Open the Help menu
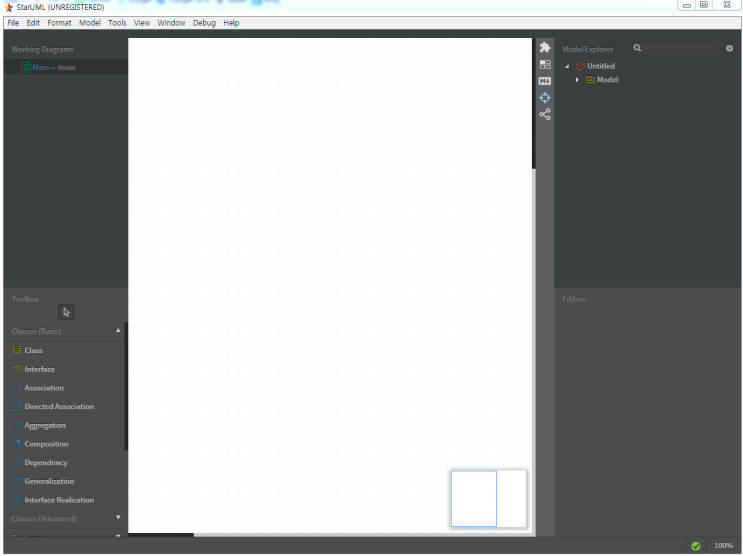The image size is (743, 556). [231, 23]
